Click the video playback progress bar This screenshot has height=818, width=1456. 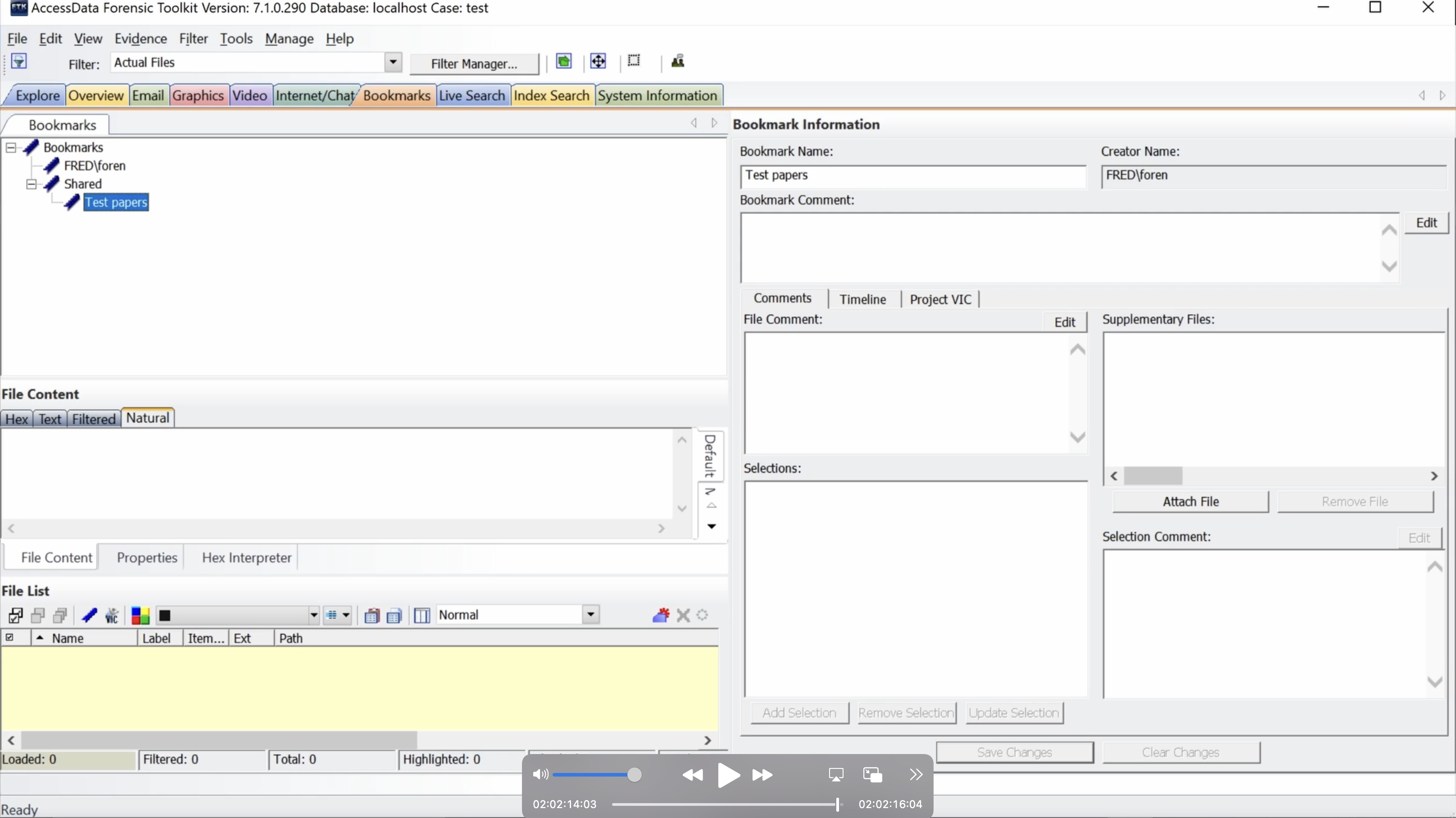727,804
